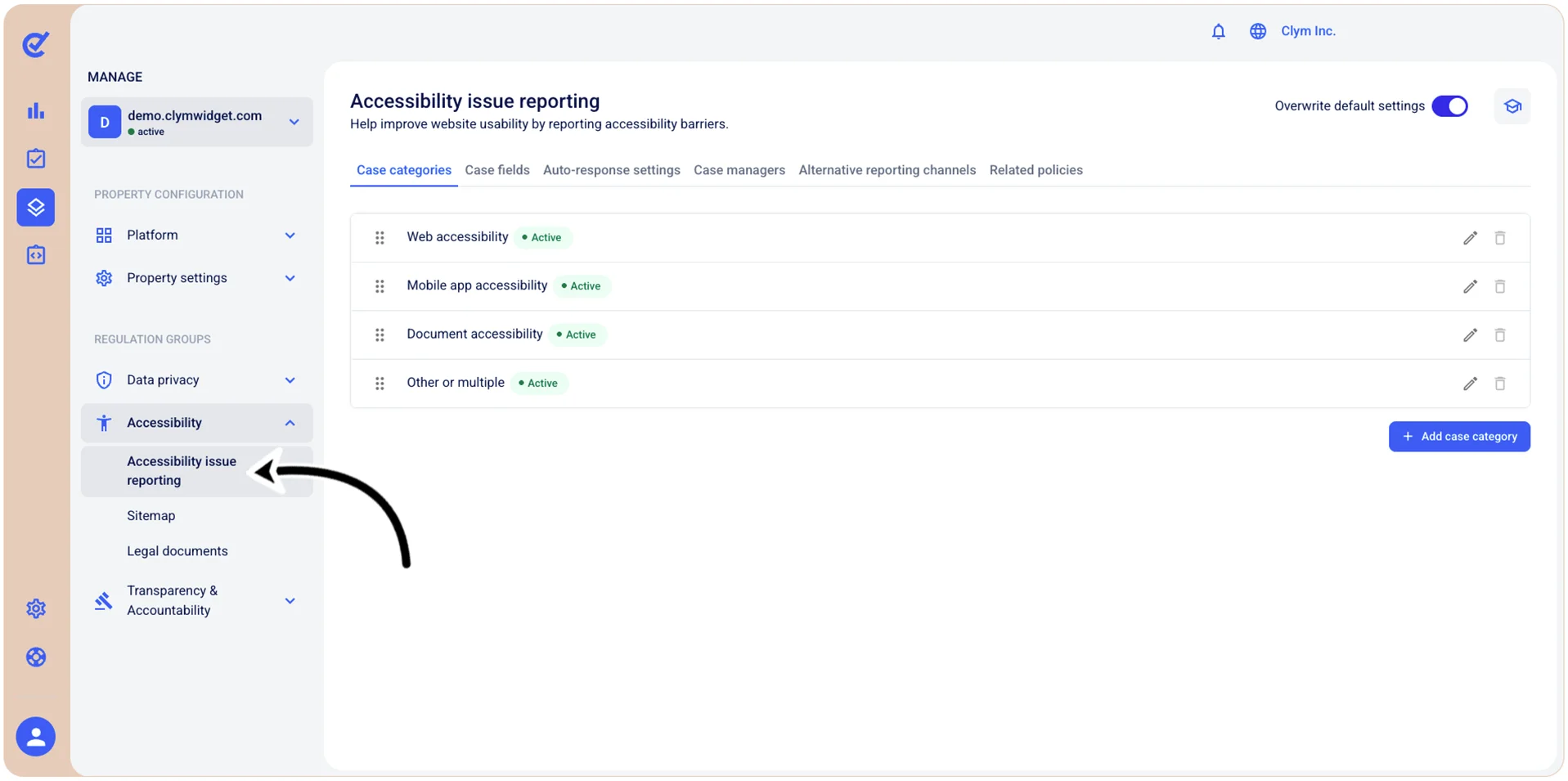Select the layers Manage icon

pyautogui.click(x=36, y=207)
